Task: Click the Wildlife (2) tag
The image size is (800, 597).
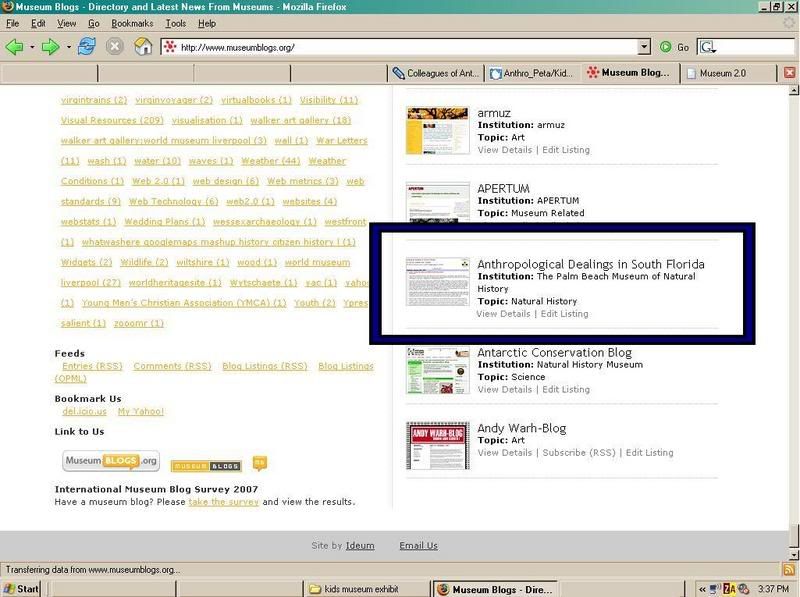Action: click(144, 262)
